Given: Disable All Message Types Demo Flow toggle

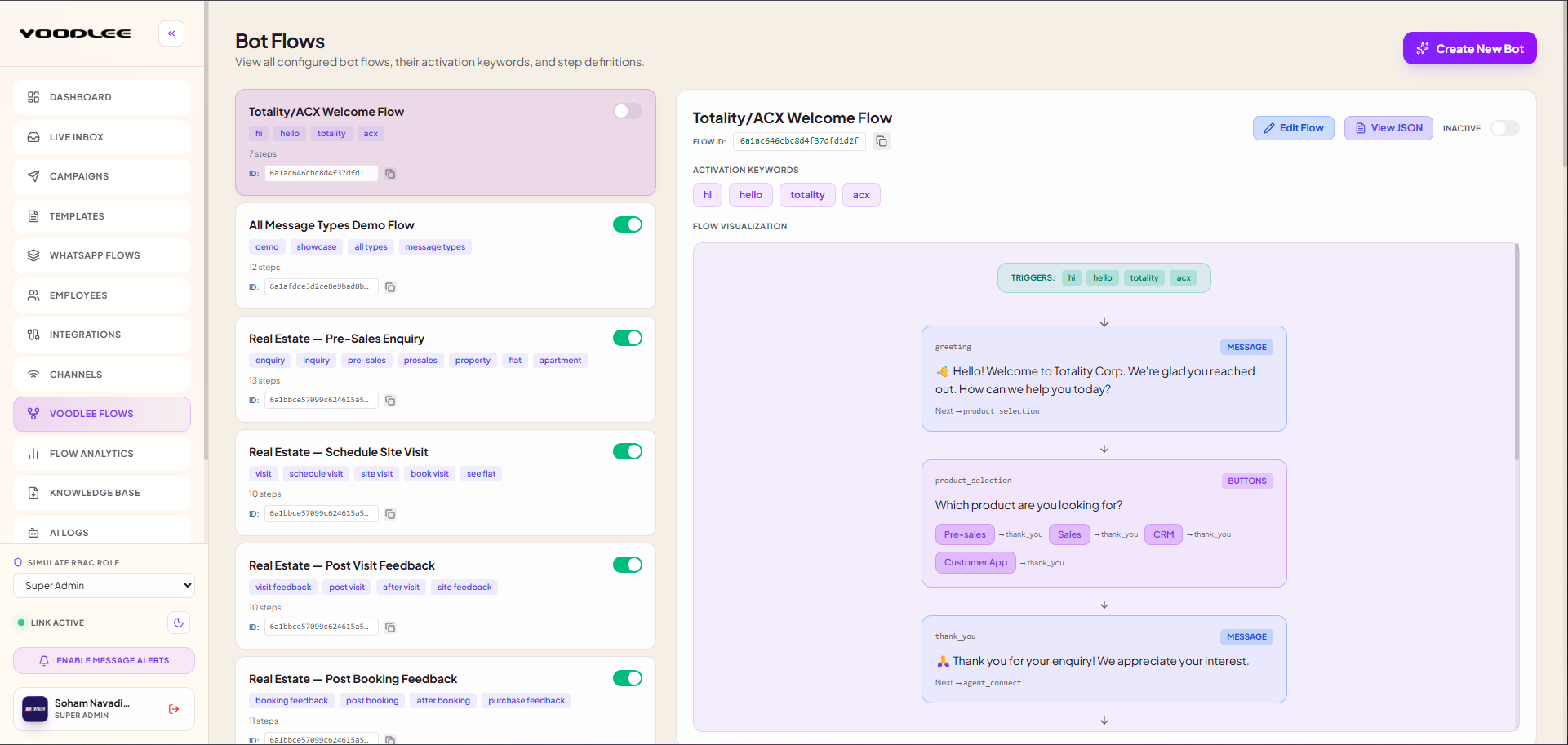Looking at the screenshot, I should click(628, 224).
